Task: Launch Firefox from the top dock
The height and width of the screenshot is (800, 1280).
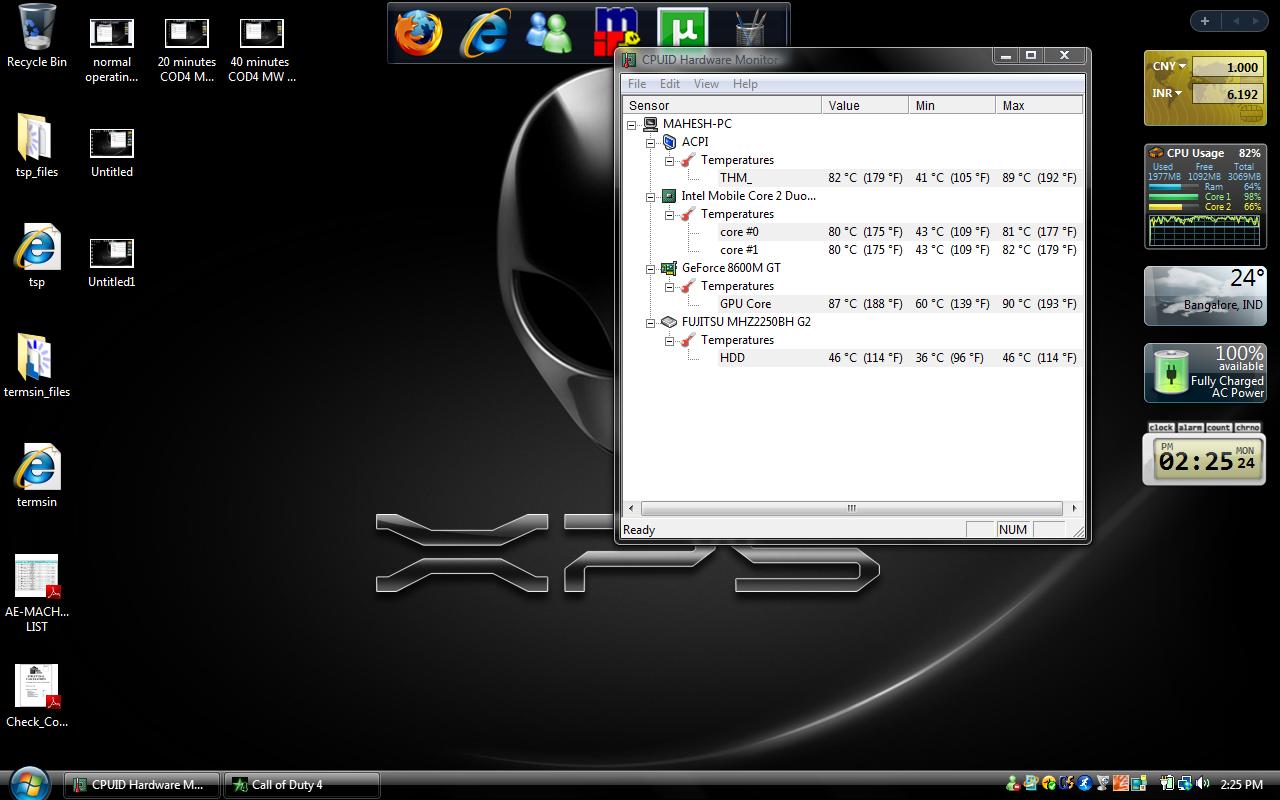Action: tap(418, 33)
